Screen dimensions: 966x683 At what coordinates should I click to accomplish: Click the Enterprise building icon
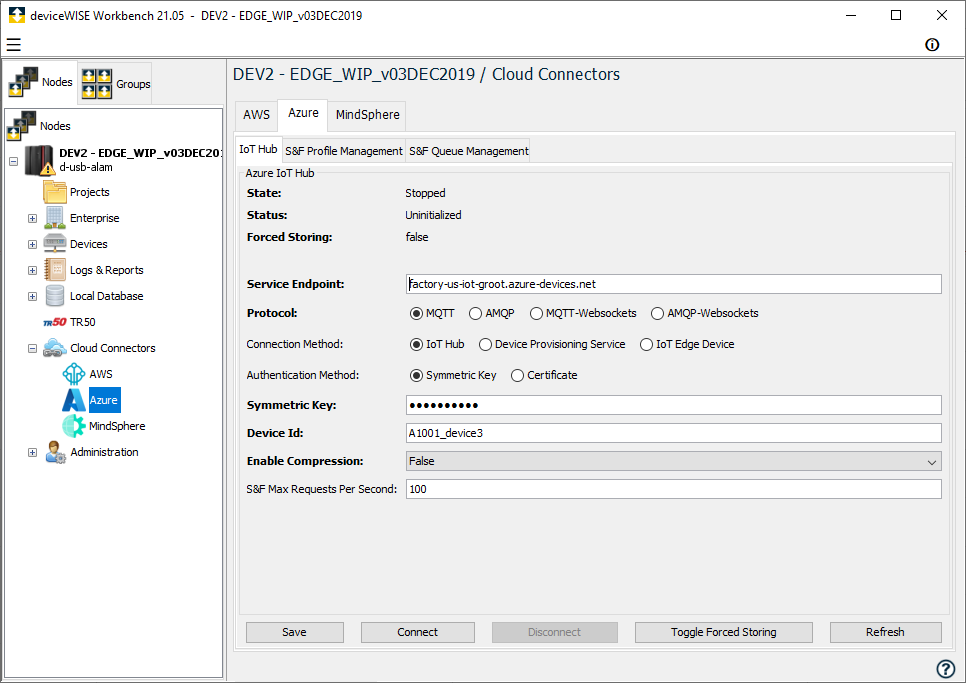(x=55, y=218)
